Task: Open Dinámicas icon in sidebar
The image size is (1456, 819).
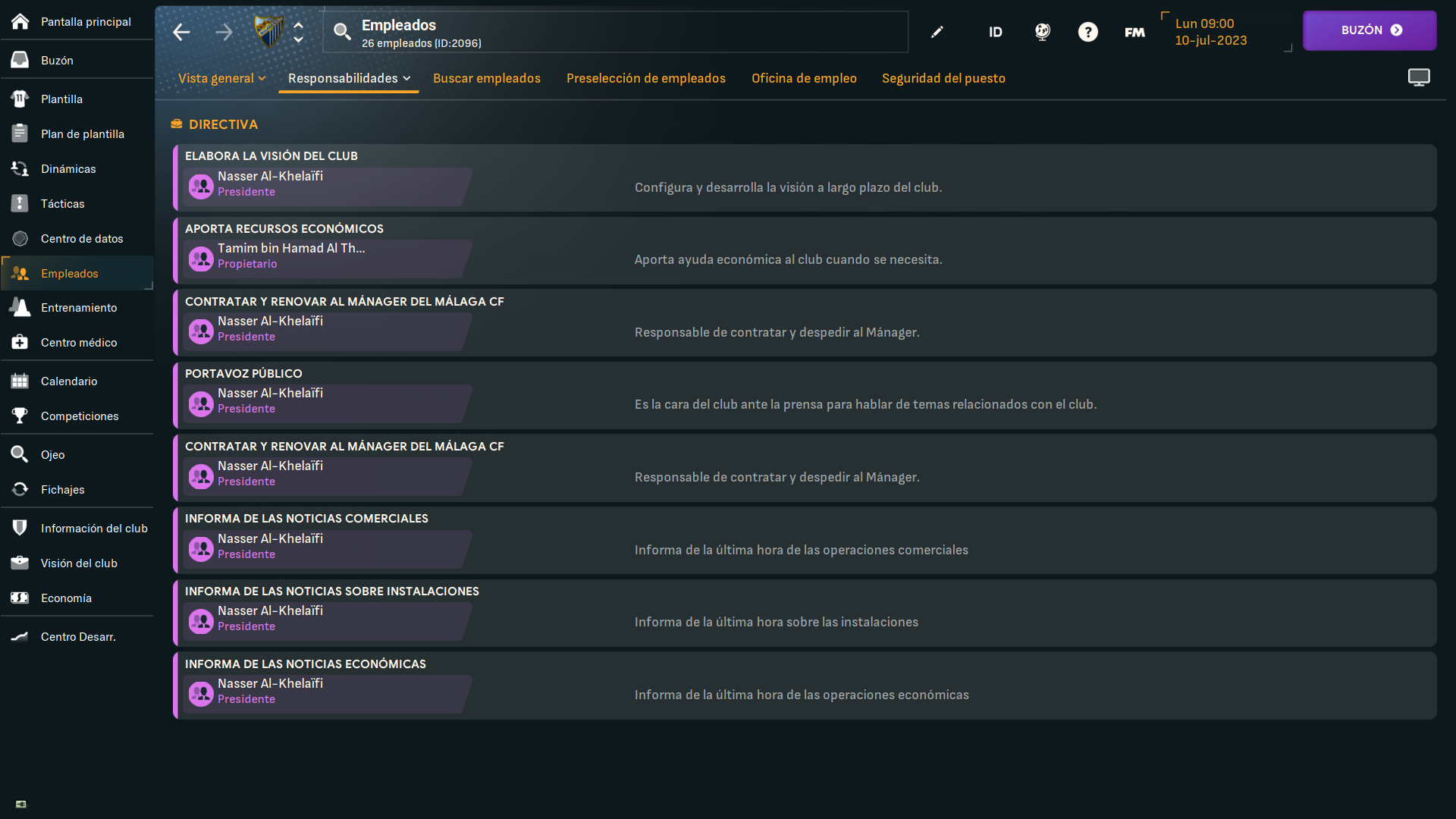Action: pos(20,168)
